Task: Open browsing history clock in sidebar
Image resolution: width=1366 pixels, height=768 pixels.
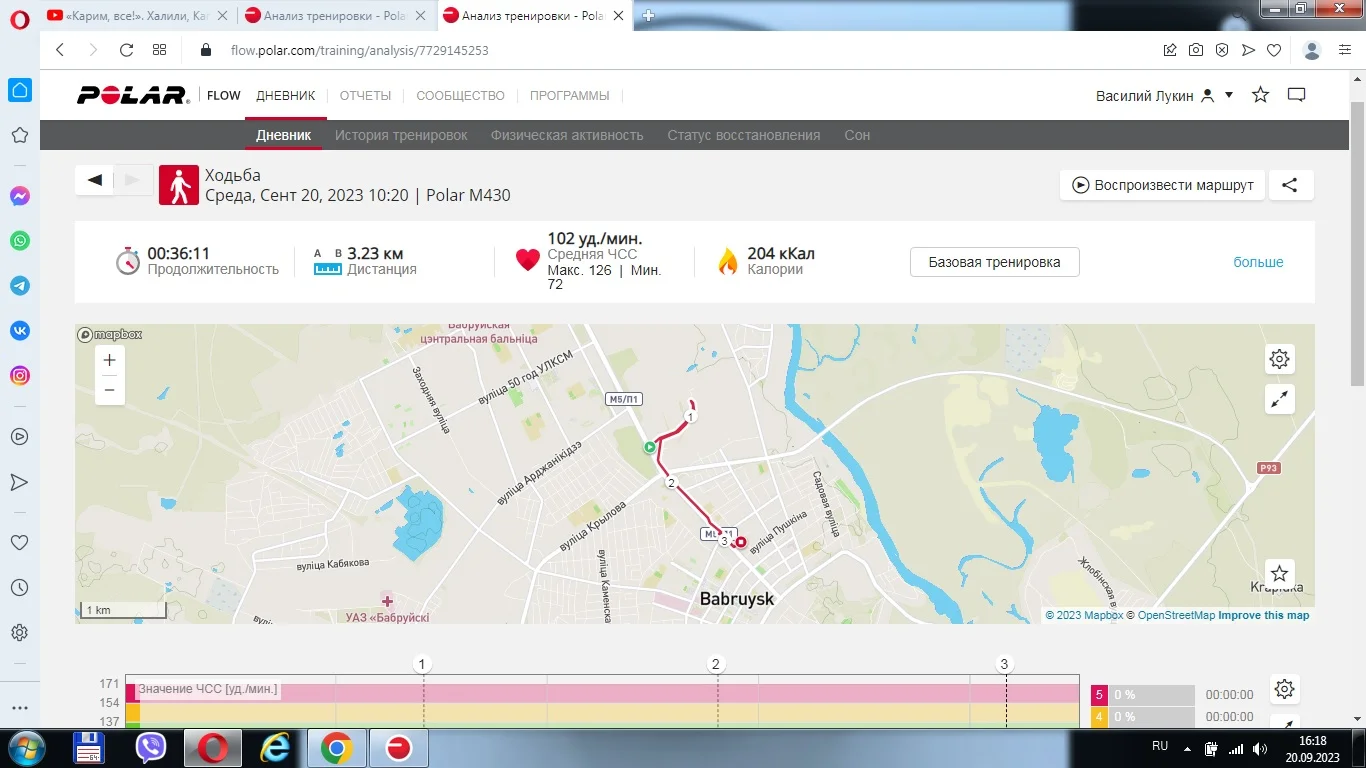Action: click(x=19, y=588)
